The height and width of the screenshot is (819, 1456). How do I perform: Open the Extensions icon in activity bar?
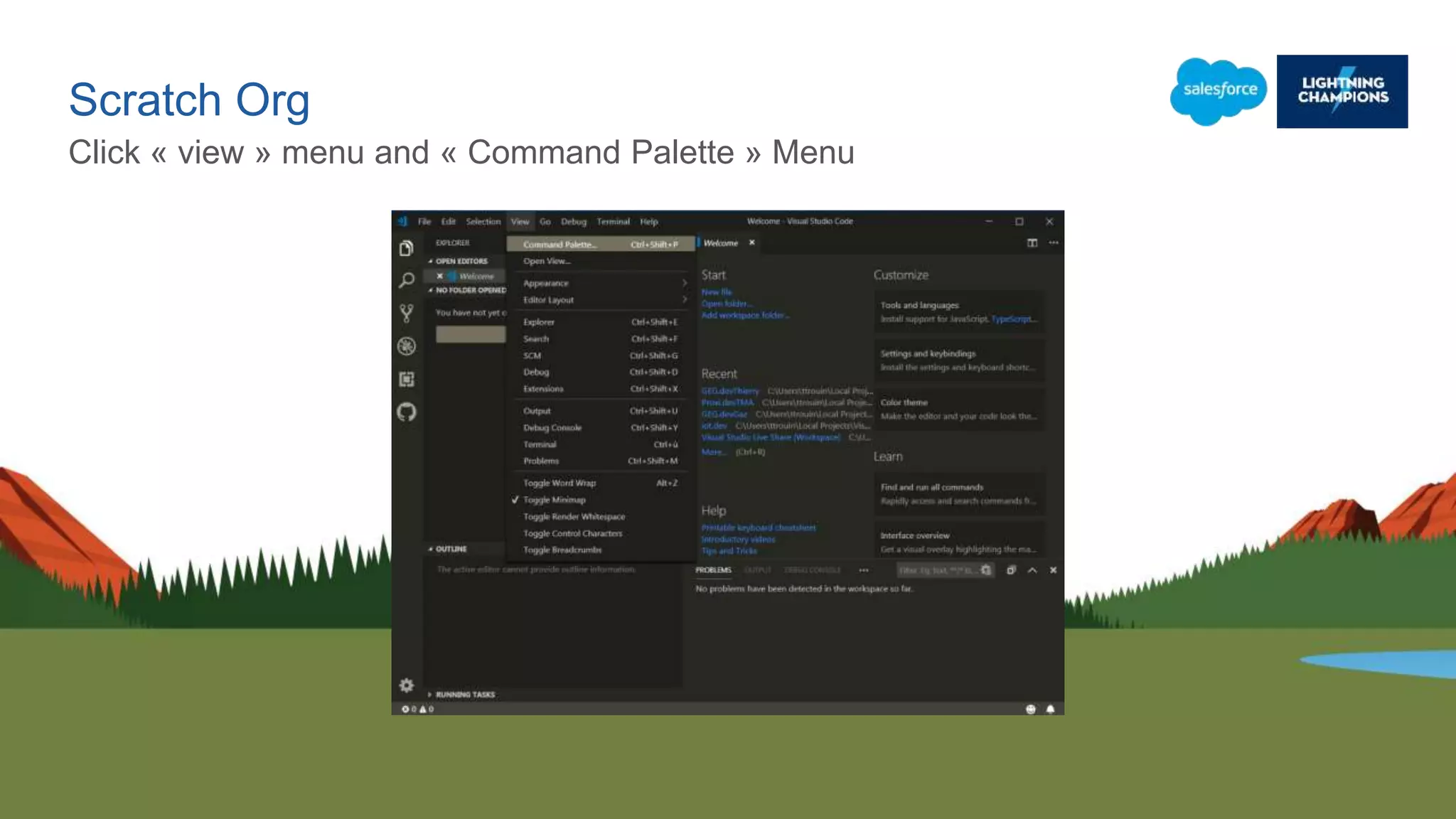[406, 379]
